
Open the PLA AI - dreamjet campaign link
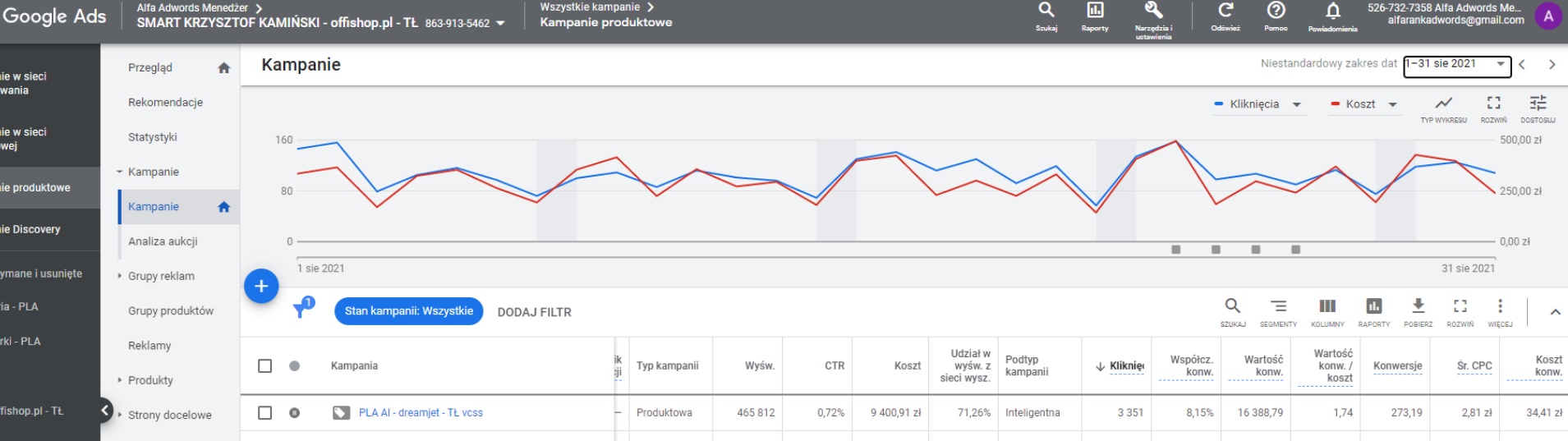pos(421,412)
